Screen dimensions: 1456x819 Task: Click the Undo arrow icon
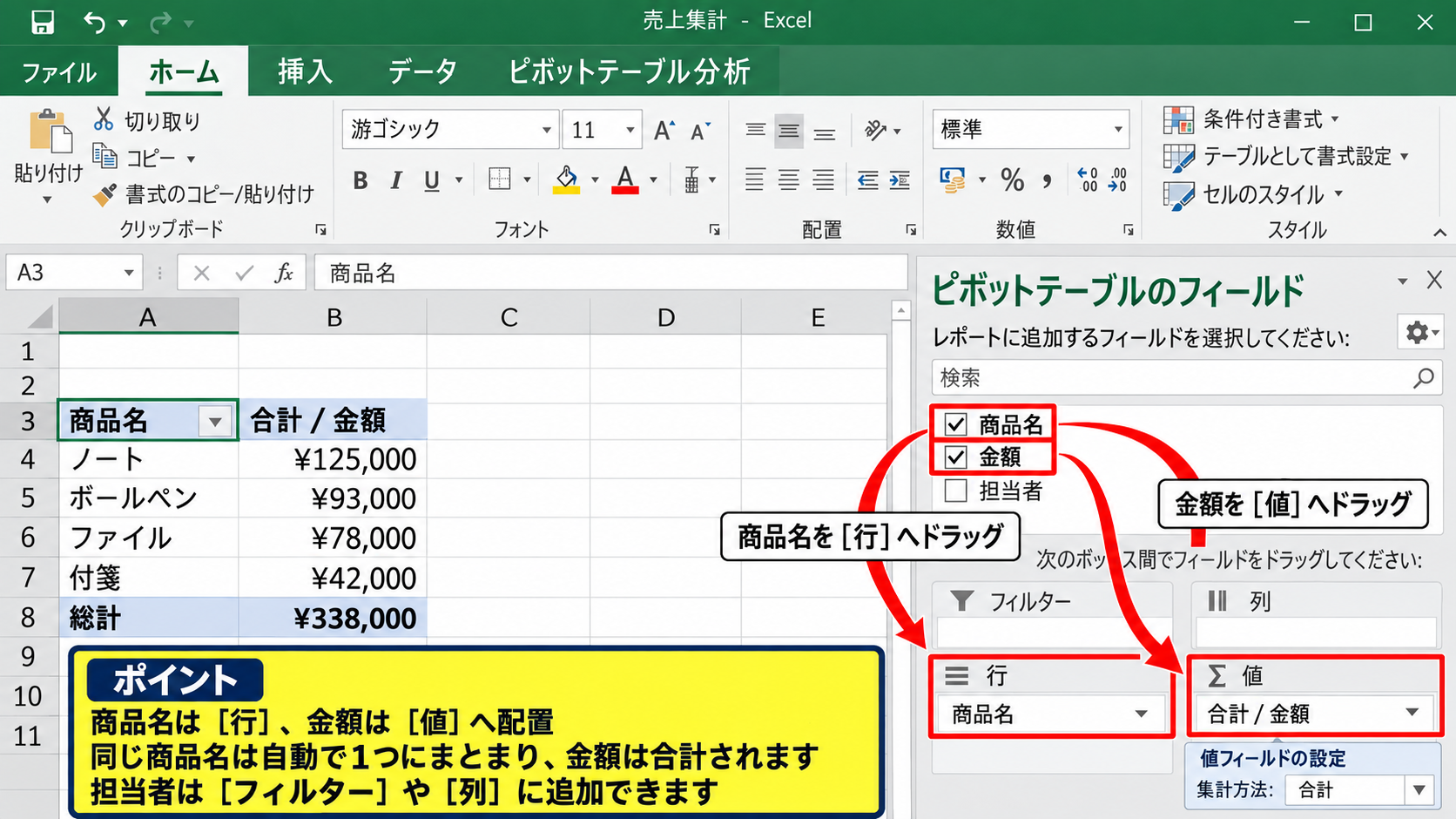[95, 22]
